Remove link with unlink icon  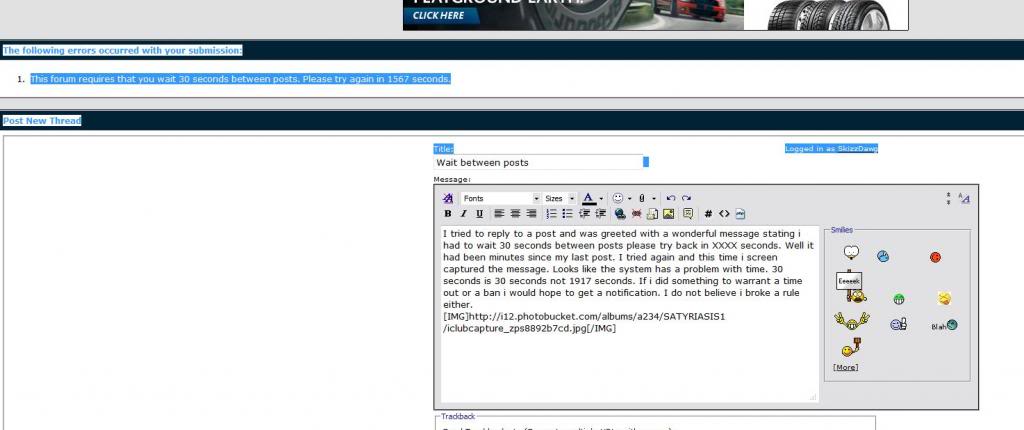(x=637, y=214)
